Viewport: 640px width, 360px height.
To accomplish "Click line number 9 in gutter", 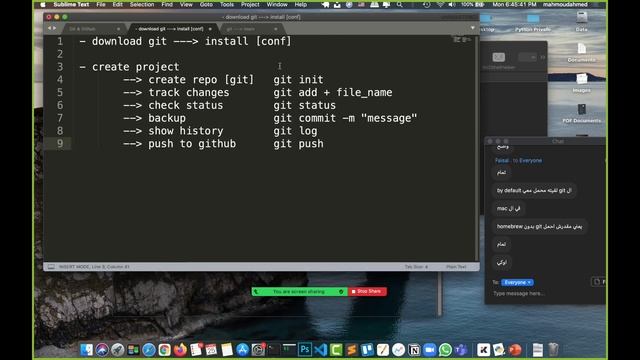I will tap(60, 144).
